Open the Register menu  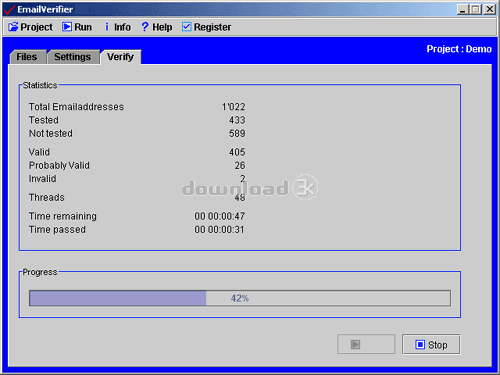(207, 27)
